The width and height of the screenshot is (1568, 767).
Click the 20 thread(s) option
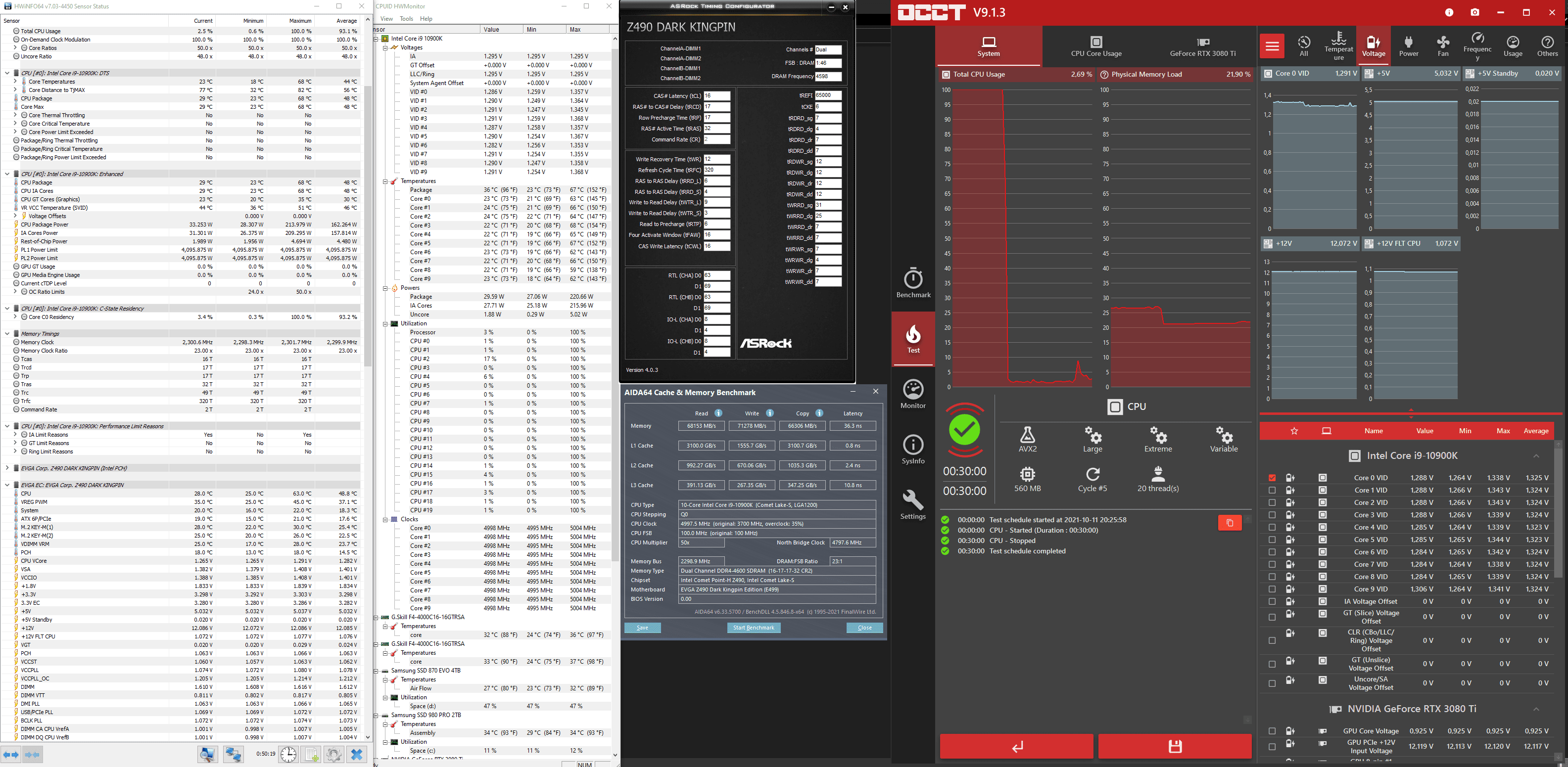(x=1158, y=479)
